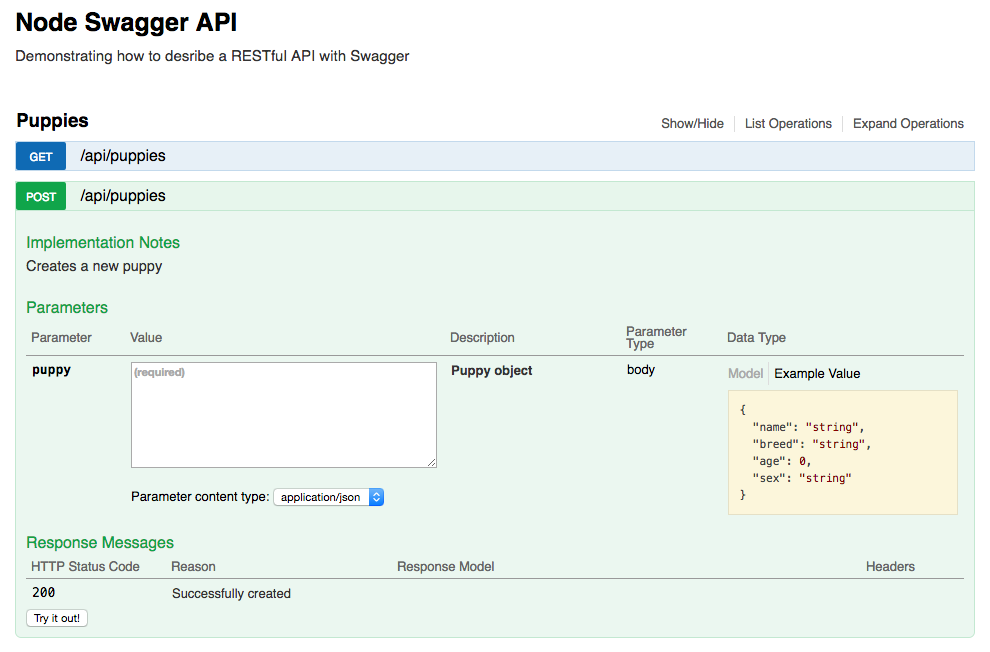Click the Show/Hide link
Image resolution: width=990 pixels, height=652 pixels.
[692, 123]
